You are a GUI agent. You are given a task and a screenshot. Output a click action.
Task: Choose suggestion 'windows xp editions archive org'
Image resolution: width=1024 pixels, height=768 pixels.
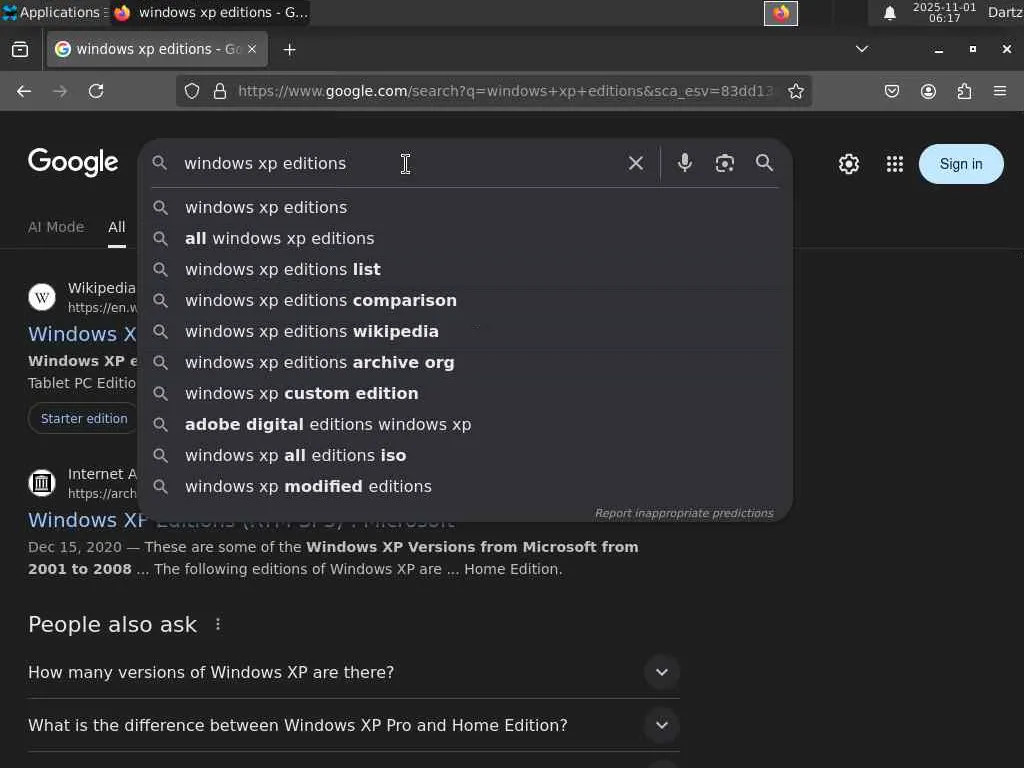coord(465,362)
